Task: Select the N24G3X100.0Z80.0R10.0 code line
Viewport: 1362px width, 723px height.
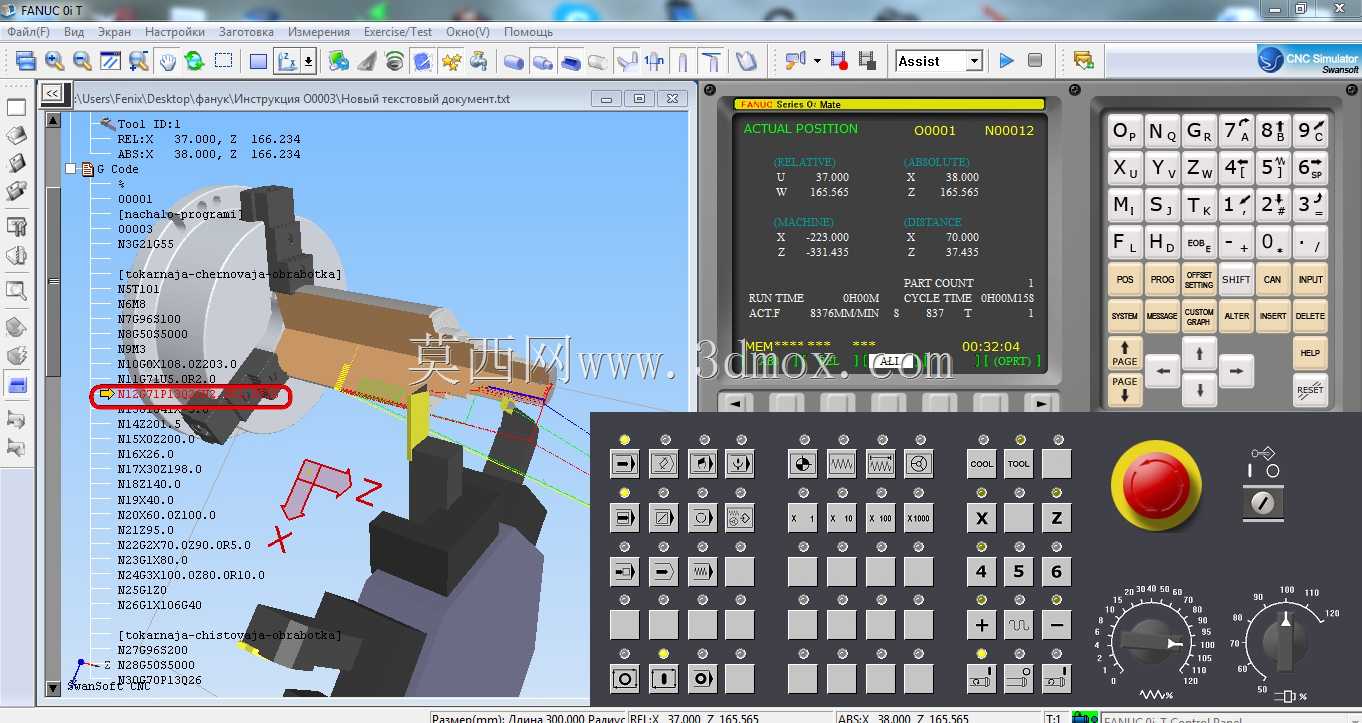Action: pos(191,575)
